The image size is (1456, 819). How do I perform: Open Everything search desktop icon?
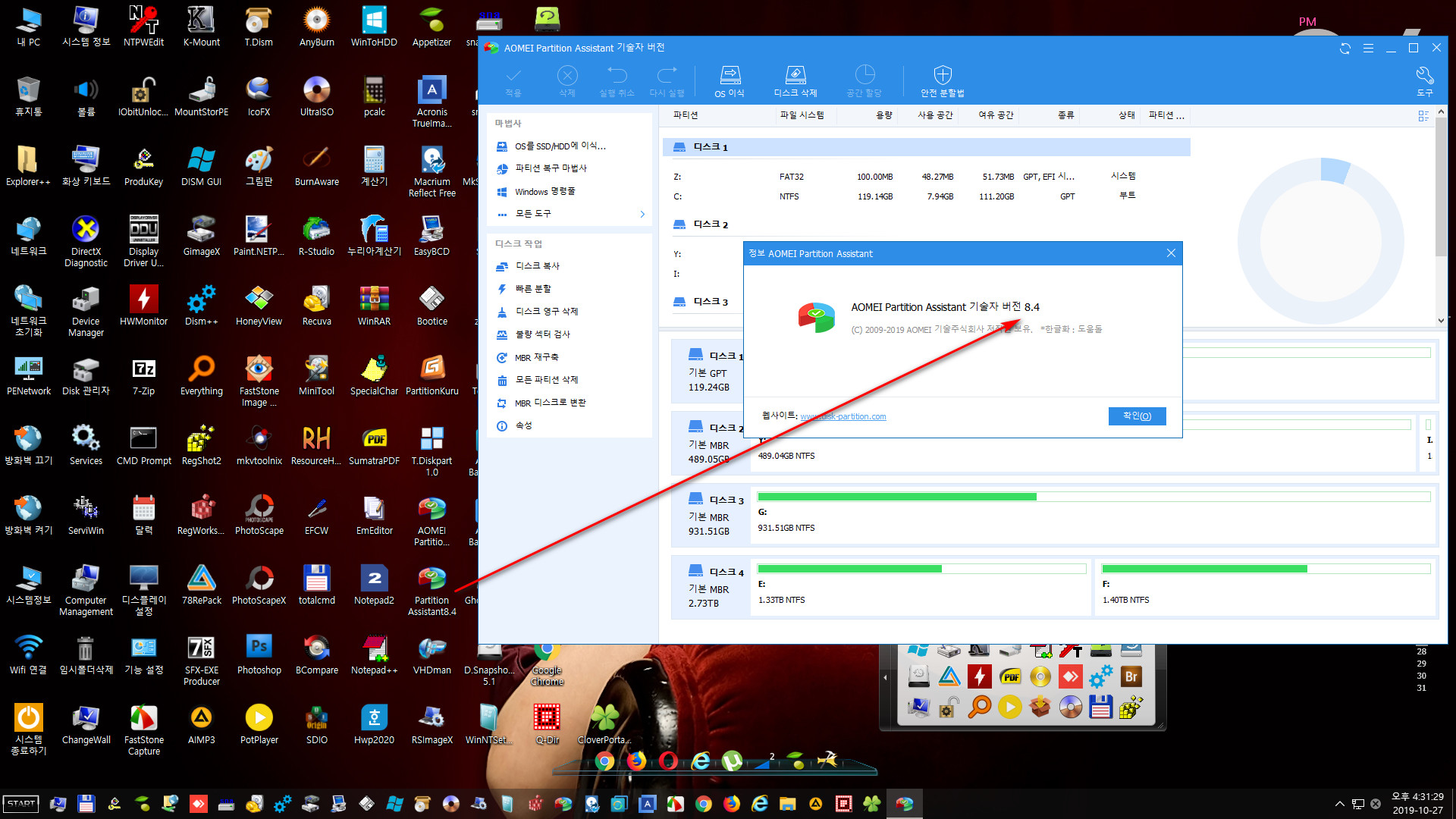pyautogui.click(x=201, y=375)
